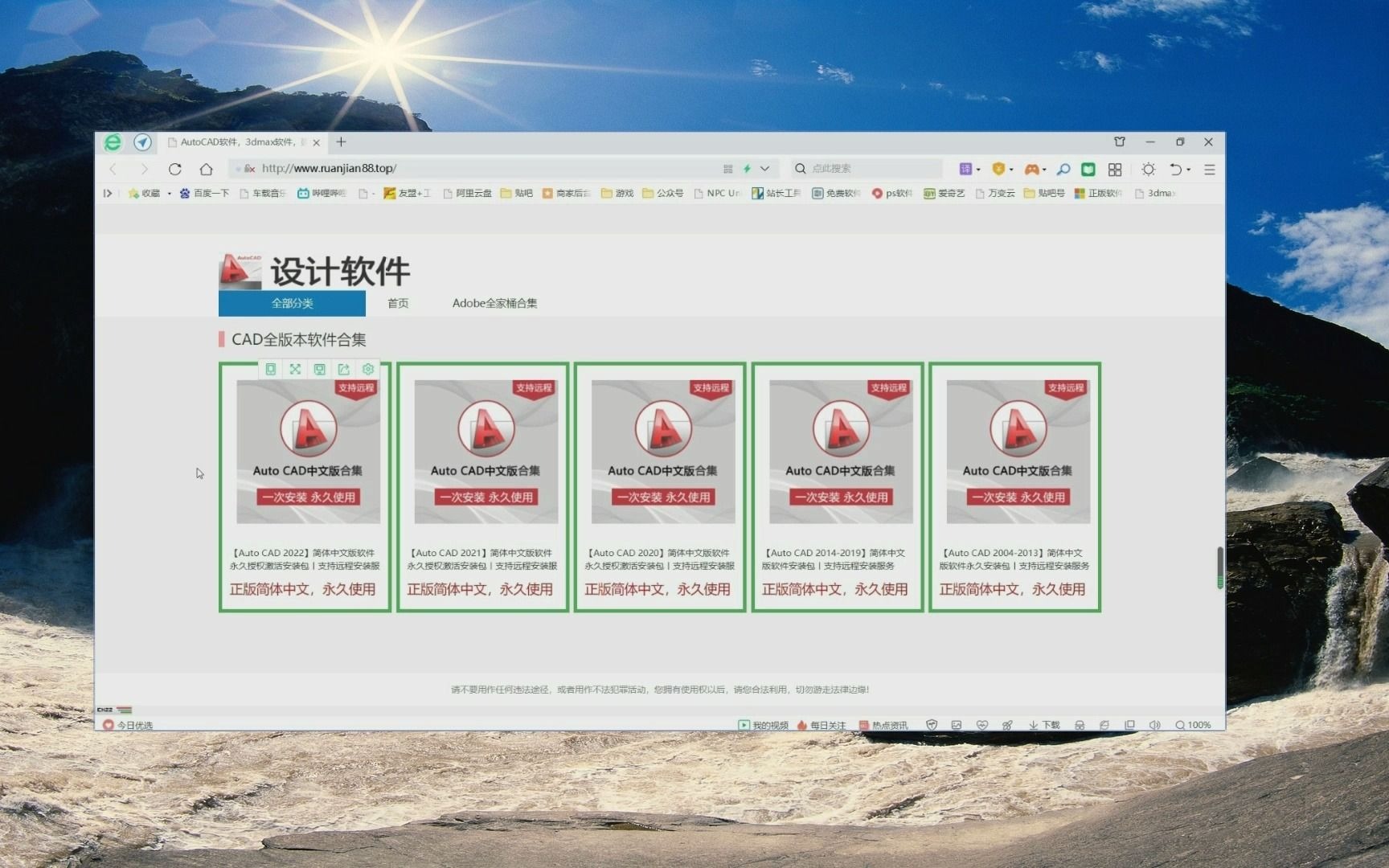
Task: Open the 首页 menu item
Action: click(398, 303)
